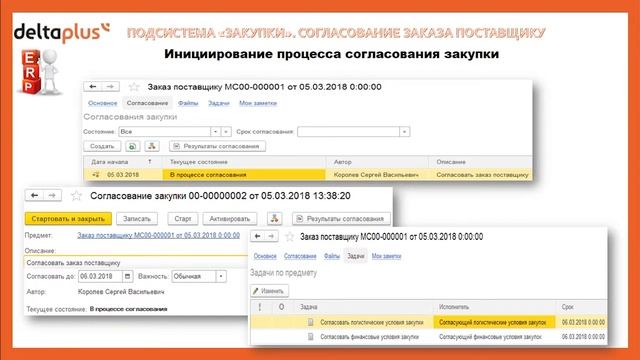The width and height of the screenshot is (640, 360).
Task: Open the Срок согласования dropdown
Action: pyautogui.click(x=404, y=132)
